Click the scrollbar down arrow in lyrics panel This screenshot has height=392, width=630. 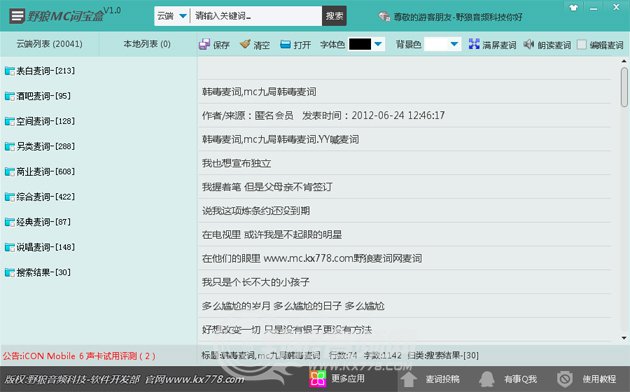tap(624, 338)
